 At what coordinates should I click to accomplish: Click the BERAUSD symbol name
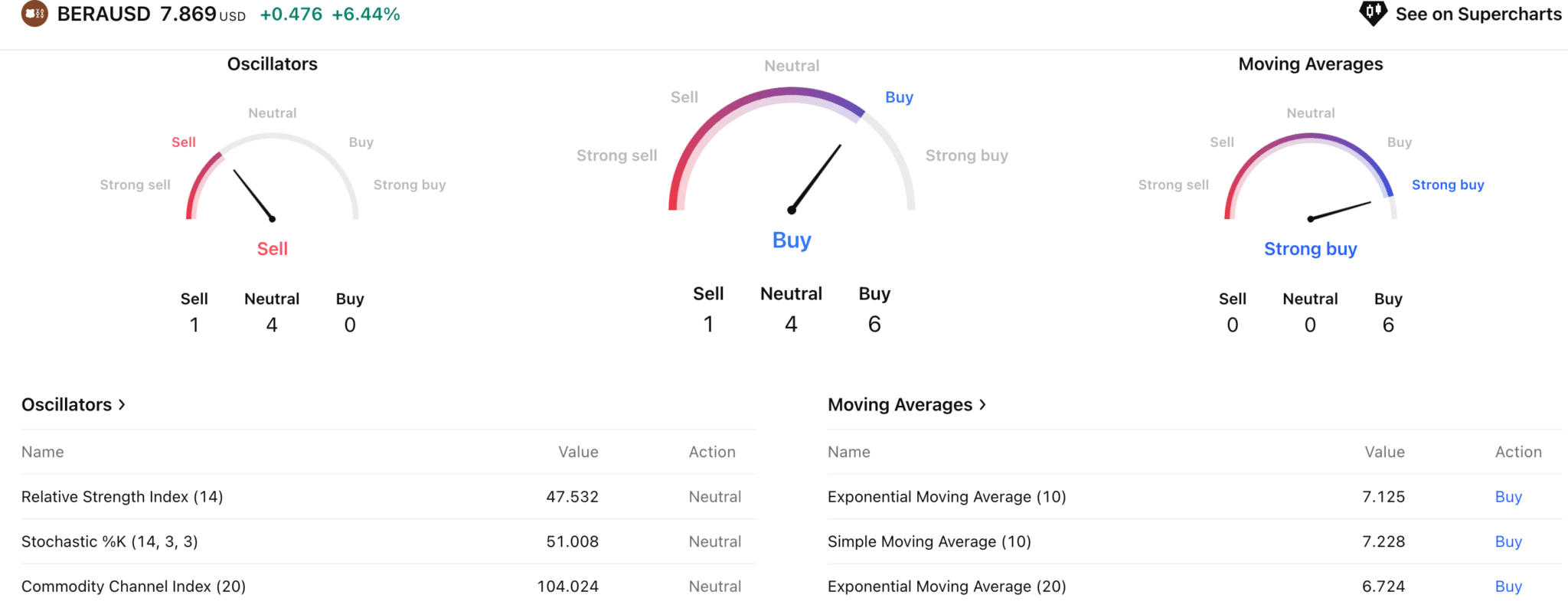click(103, 14)
